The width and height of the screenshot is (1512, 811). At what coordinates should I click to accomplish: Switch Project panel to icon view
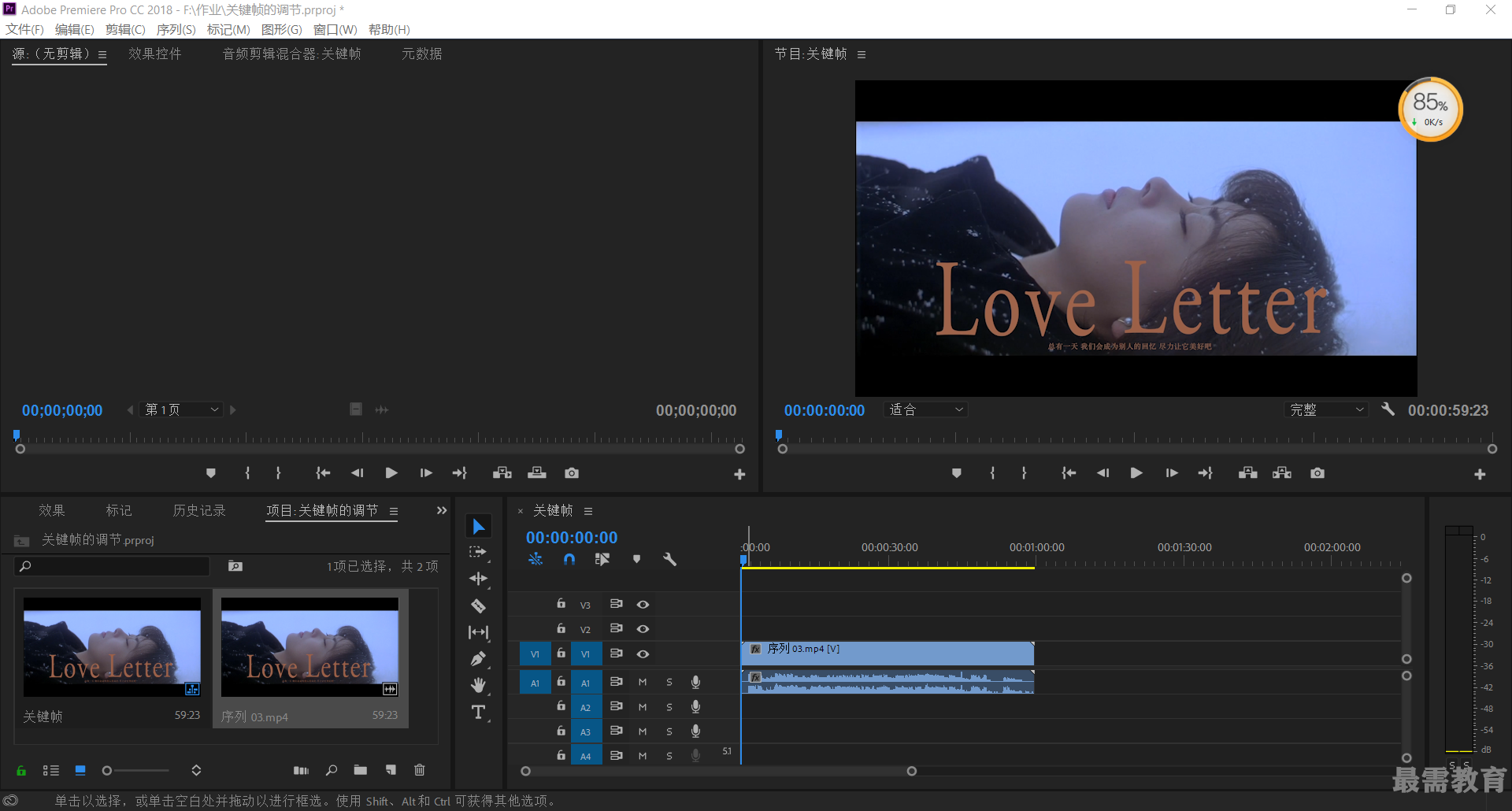(80, 770)
